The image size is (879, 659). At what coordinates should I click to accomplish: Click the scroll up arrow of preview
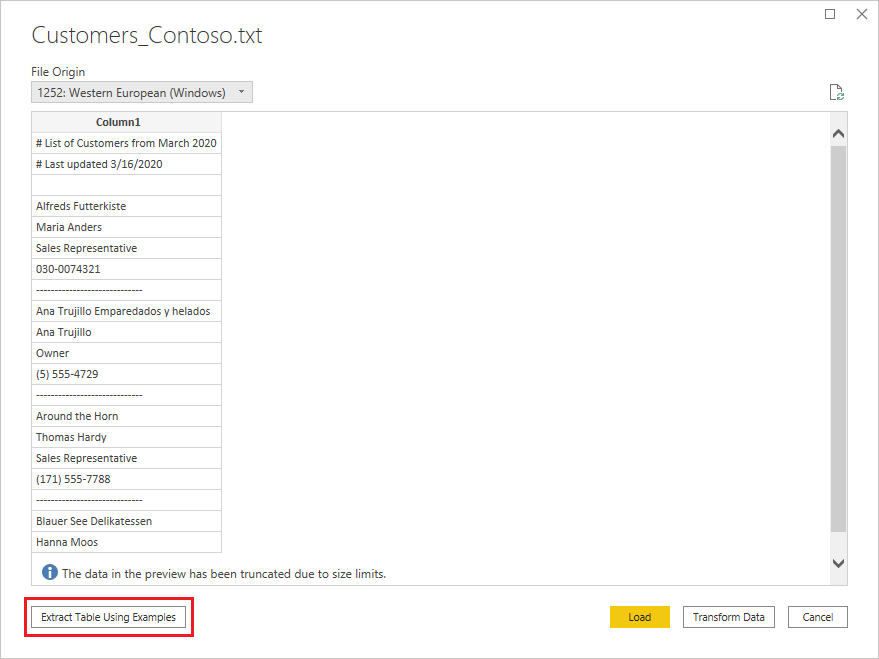pyautogui.click(x=839, y=133)
